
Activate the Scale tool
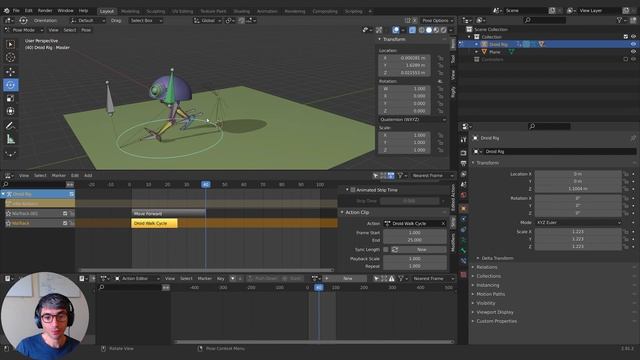tap(11, 98)
